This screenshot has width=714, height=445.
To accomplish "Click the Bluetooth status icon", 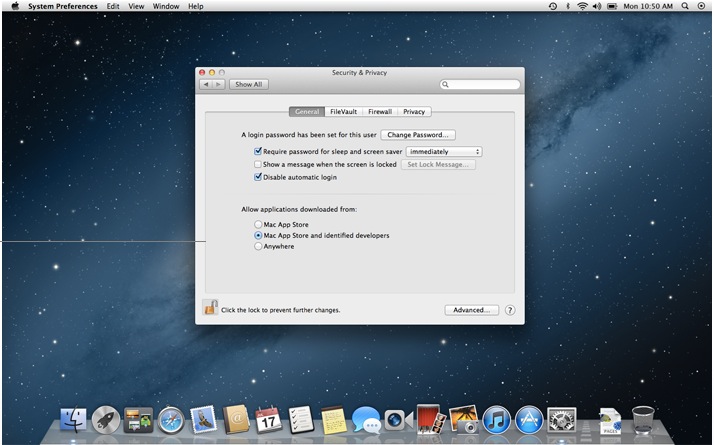I will coord(568,6).
